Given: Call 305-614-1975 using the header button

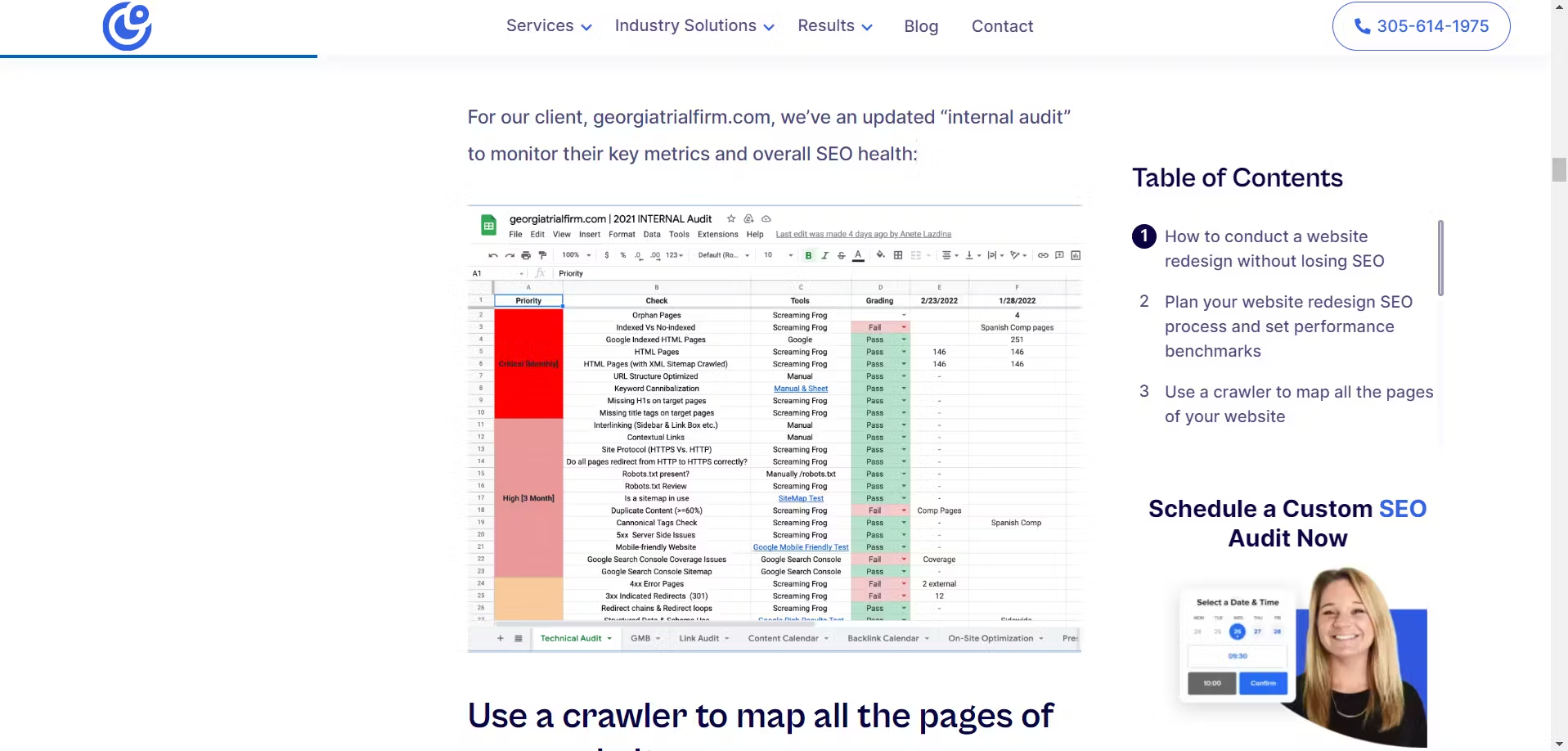Looking at the screenshot, I should [x=1421, y=26].
